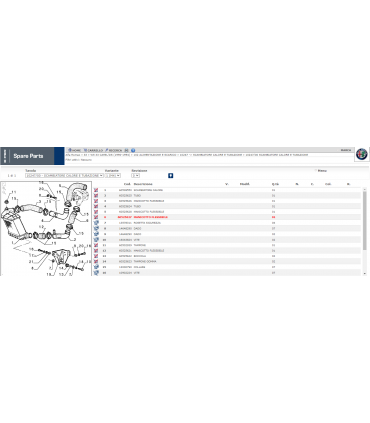Toggle the crossed cart icon for row 6

[x=96, y=217]
